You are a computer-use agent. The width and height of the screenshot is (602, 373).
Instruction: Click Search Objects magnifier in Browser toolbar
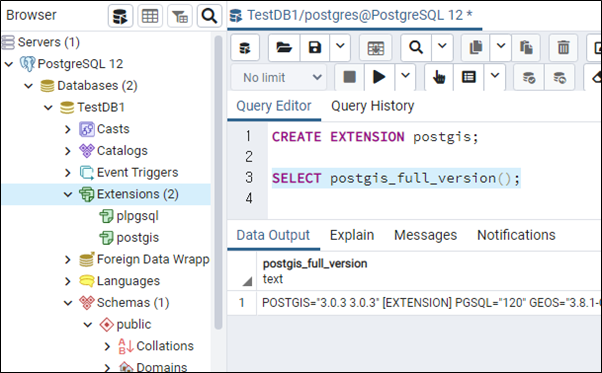pyautogui.click(x=209, y=16)
